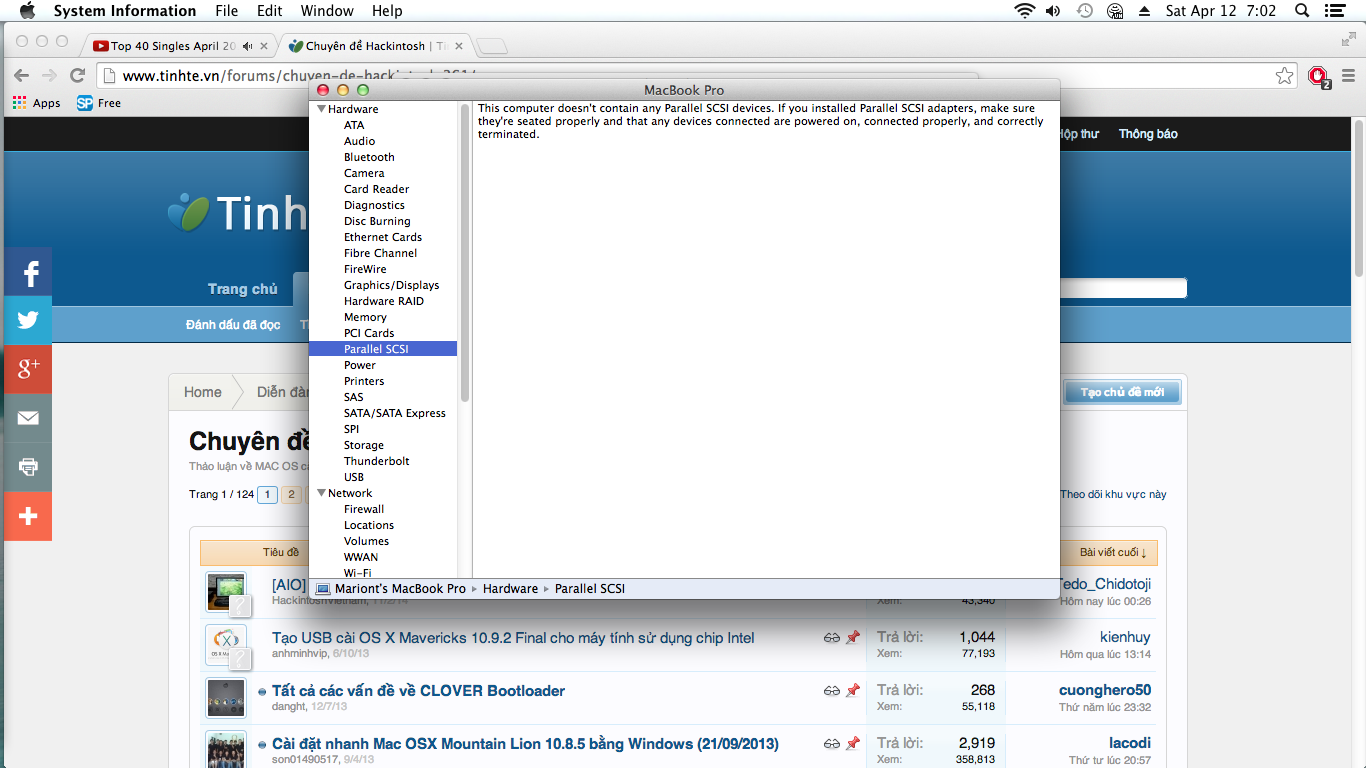The image size is (1366, 768).
Task: Click Tạo chủ đề mới button
Action: (x=1122, y=392)
